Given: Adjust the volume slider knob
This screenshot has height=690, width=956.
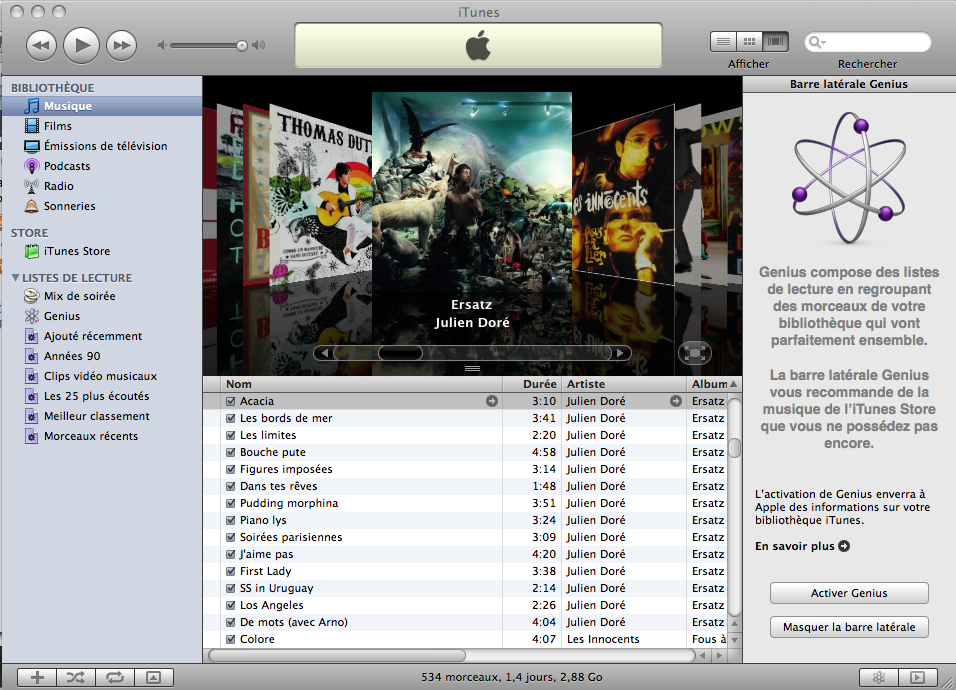Looking at the screenshot, I should 242,45.
